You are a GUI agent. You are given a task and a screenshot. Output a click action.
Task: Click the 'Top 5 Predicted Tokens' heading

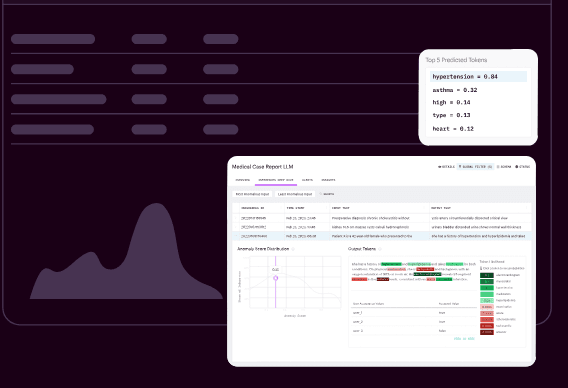tap(456, 60)
